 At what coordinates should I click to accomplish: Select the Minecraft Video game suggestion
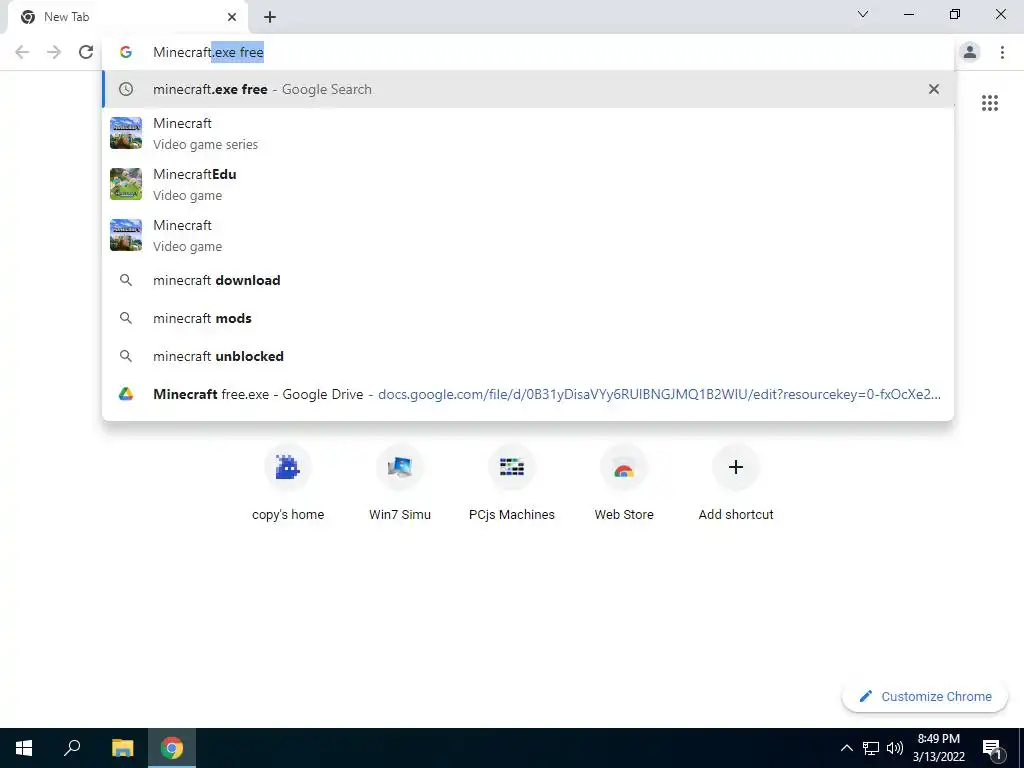coord(528,235)
